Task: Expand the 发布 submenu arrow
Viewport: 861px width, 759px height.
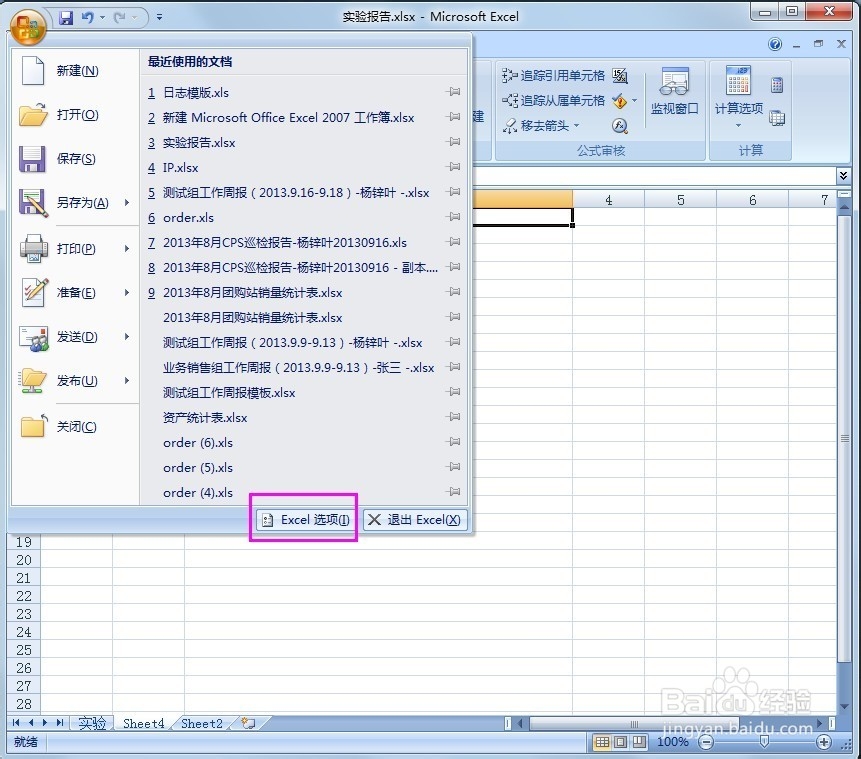Action: point(127,381)
